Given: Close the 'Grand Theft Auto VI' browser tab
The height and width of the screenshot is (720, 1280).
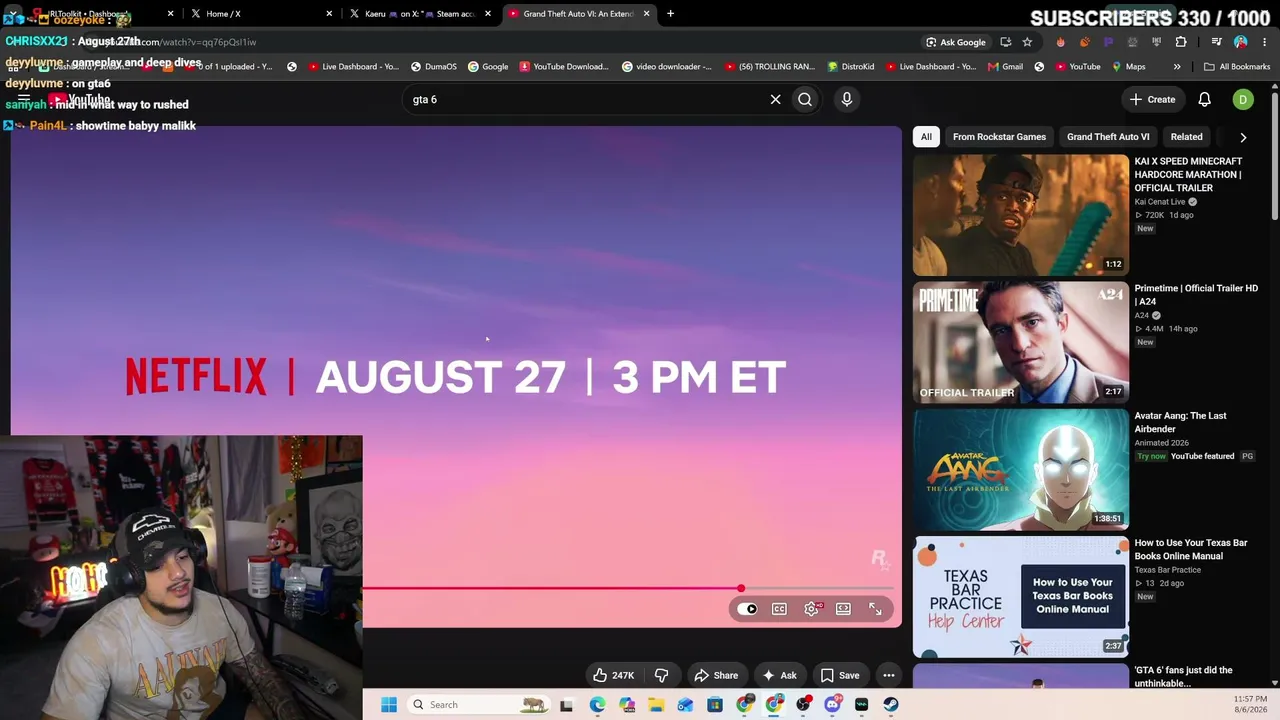Looking at the screenshot, I should pos(646,14).
